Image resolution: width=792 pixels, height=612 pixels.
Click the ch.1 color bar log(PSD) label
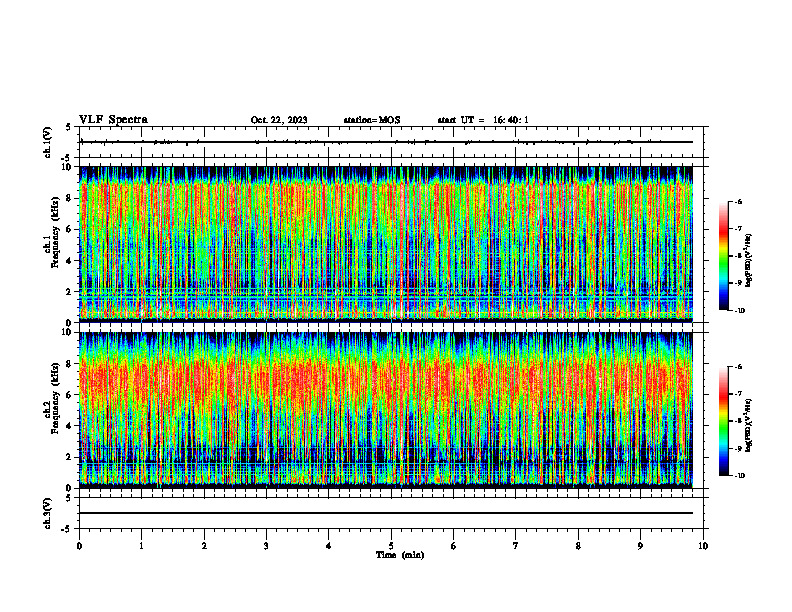(x=749, y=261)
